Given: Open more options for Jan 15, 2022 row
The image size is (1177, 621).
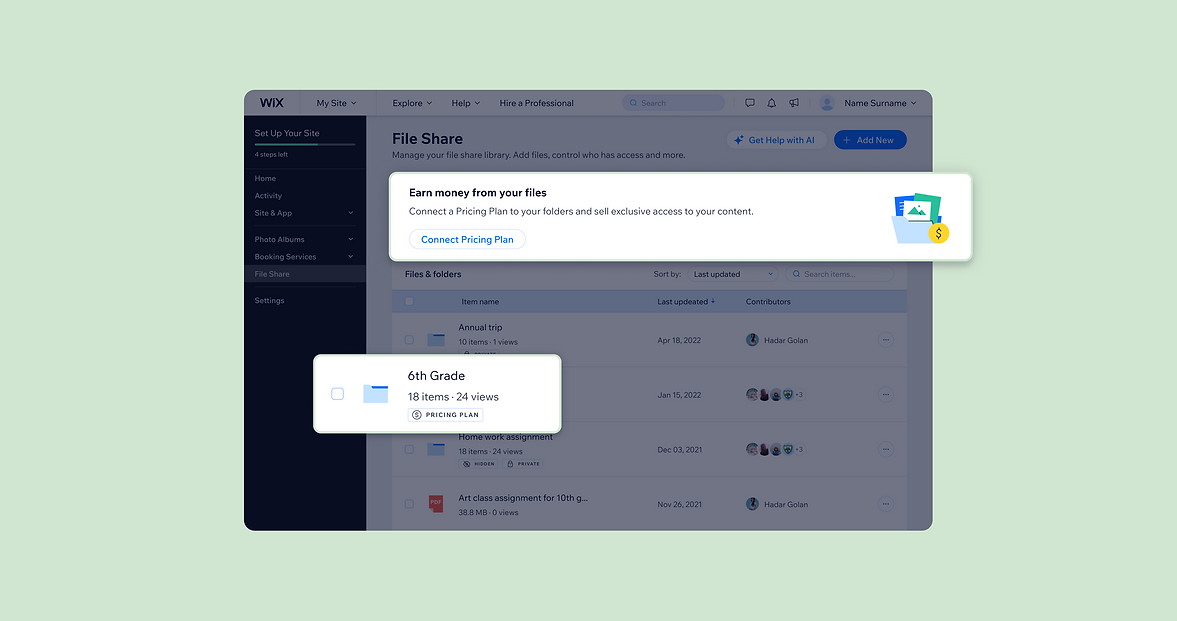Looking at the screenshot, I should (x=886, y=395).
